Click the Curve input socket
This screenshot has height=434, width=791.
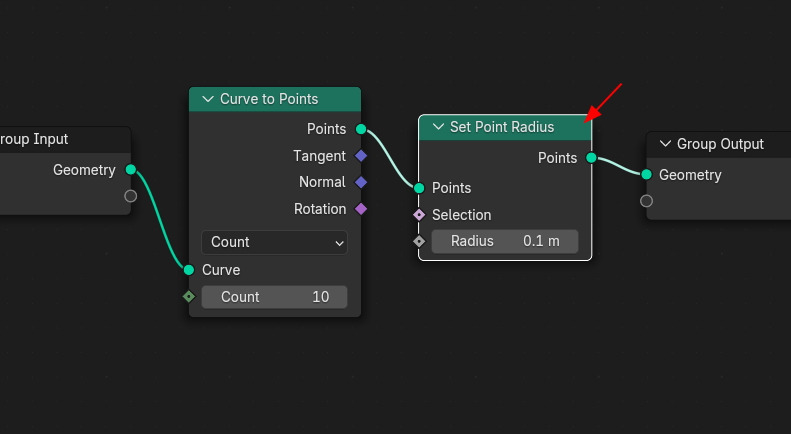pyautogui.click(x=189, y=270)
